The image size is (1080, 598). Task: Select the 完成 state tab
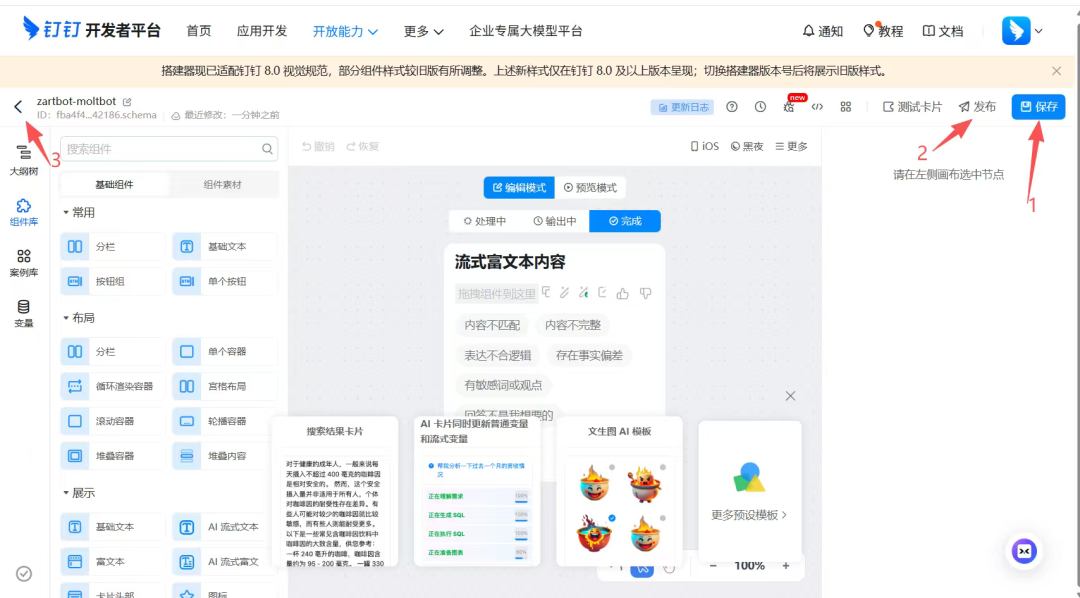click(625, 221)
